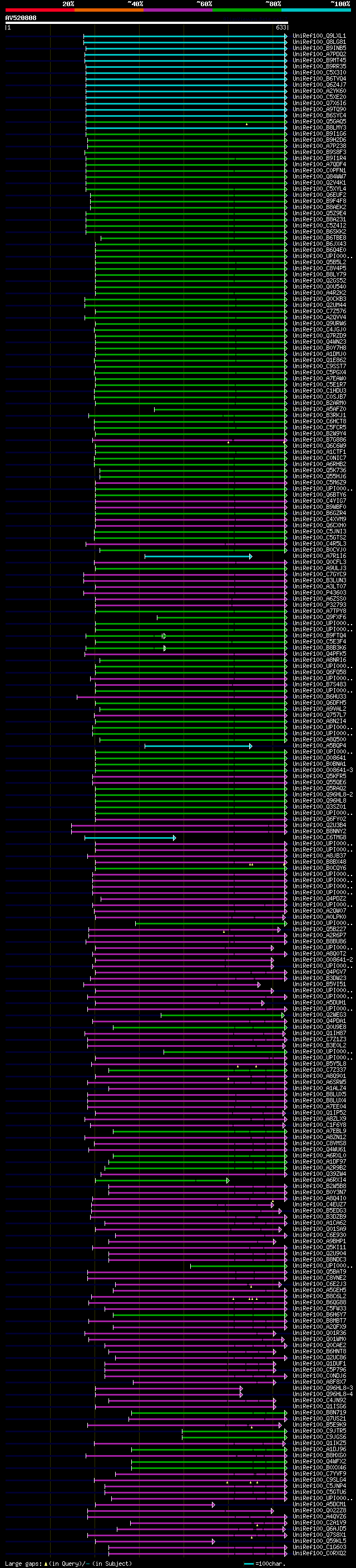This screenshot has width=356, height=1568.
Task: Click the purple ~60% identity color band
Action: 179,10
